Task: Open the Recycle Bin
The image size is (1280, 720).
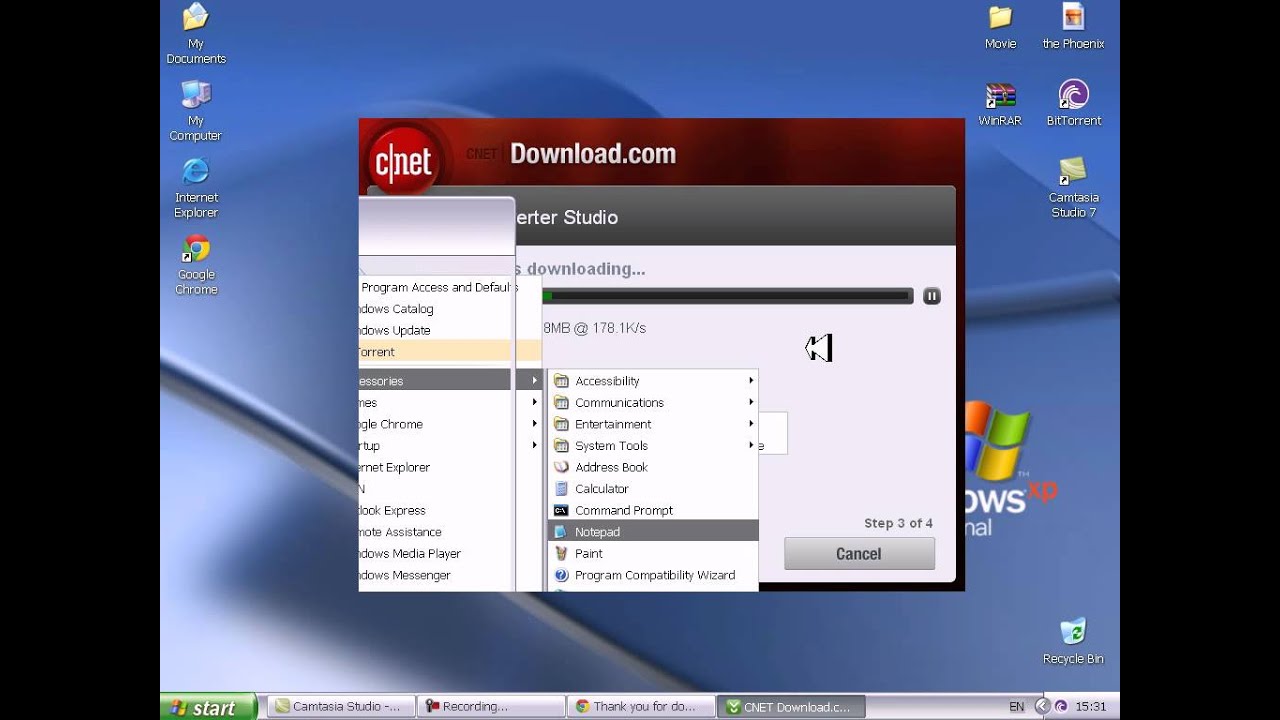Action: [x=1073, y=641]
